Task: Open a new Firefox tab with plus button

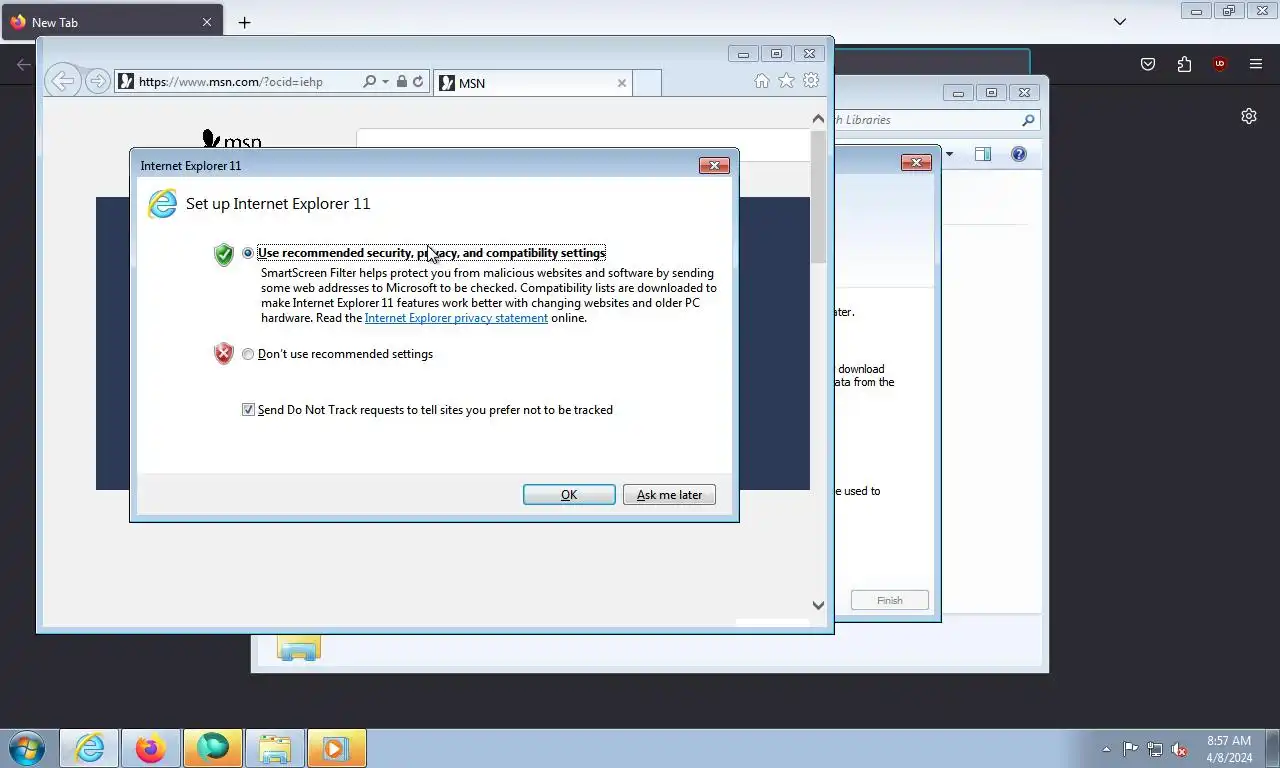Action: point(244,22)
